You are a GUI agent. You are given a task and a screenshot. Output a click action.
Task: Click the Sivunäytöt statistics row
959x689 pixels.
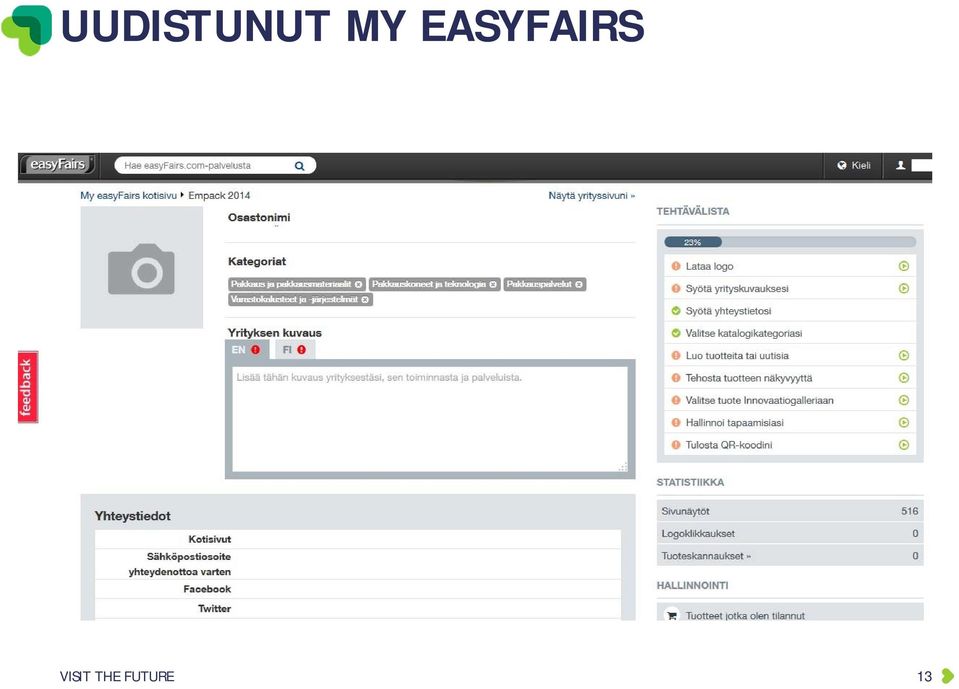pyautogui.click(x=790, y=511)
